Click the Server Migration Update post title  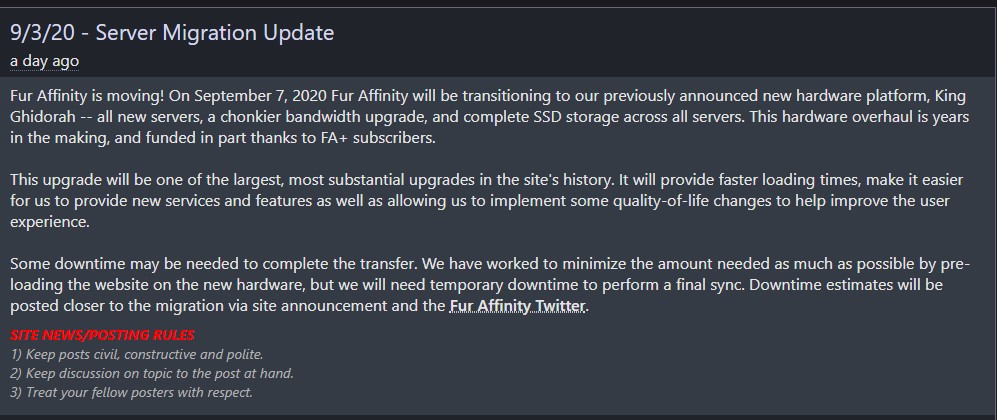[x=172, y=33]
